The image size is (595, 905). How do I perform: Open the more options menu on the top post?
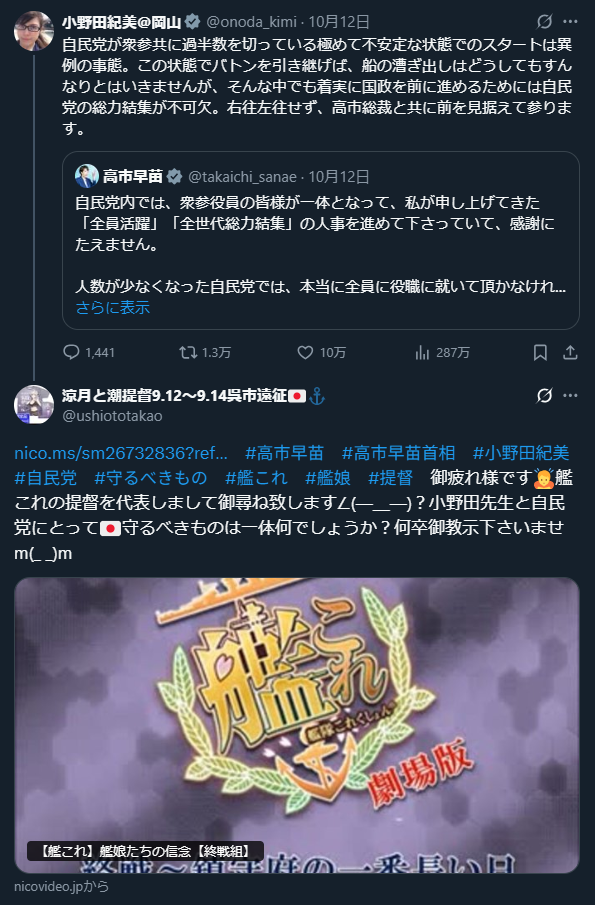pyautogui.click(x=570, y=22)
